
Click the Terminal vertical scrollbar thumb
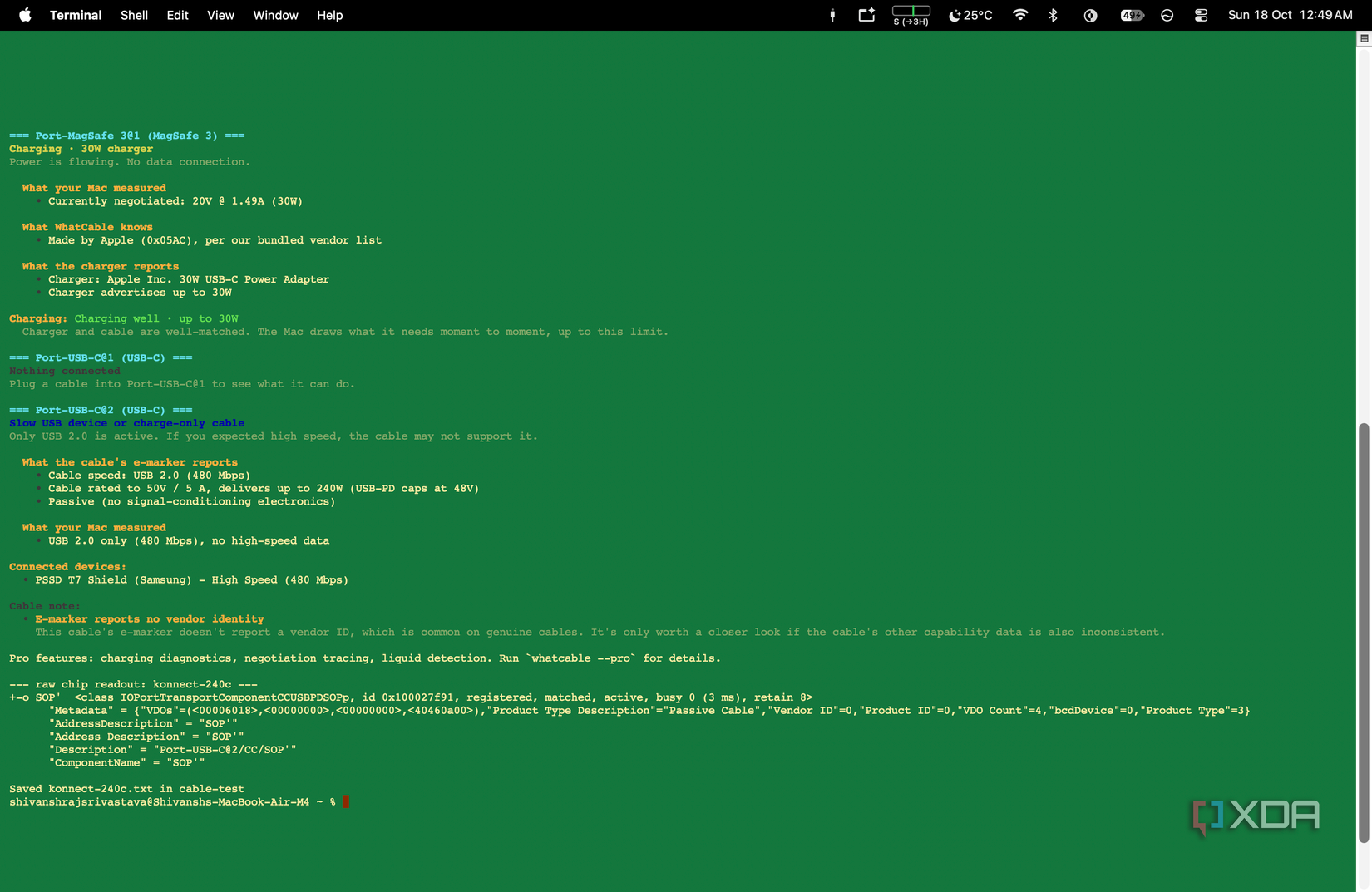[1363, 633]
